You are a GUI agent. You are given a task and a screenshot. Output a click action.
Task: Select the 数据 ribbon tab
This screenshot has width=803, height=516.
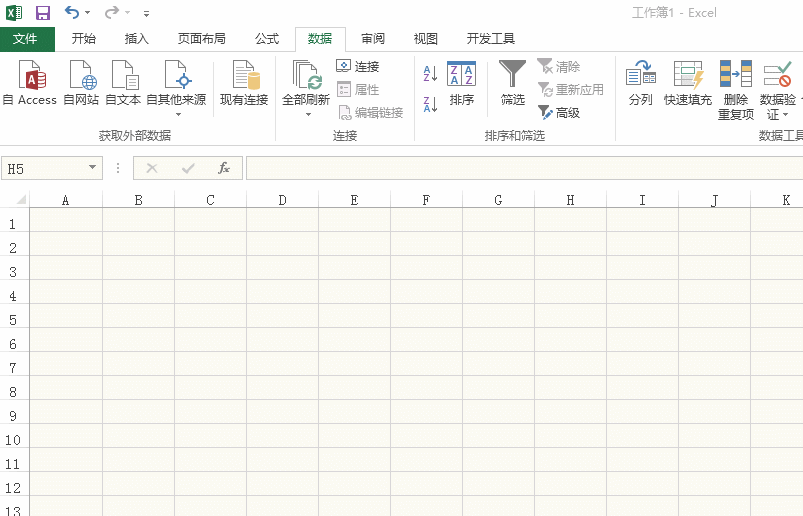[x=320, y=39]
